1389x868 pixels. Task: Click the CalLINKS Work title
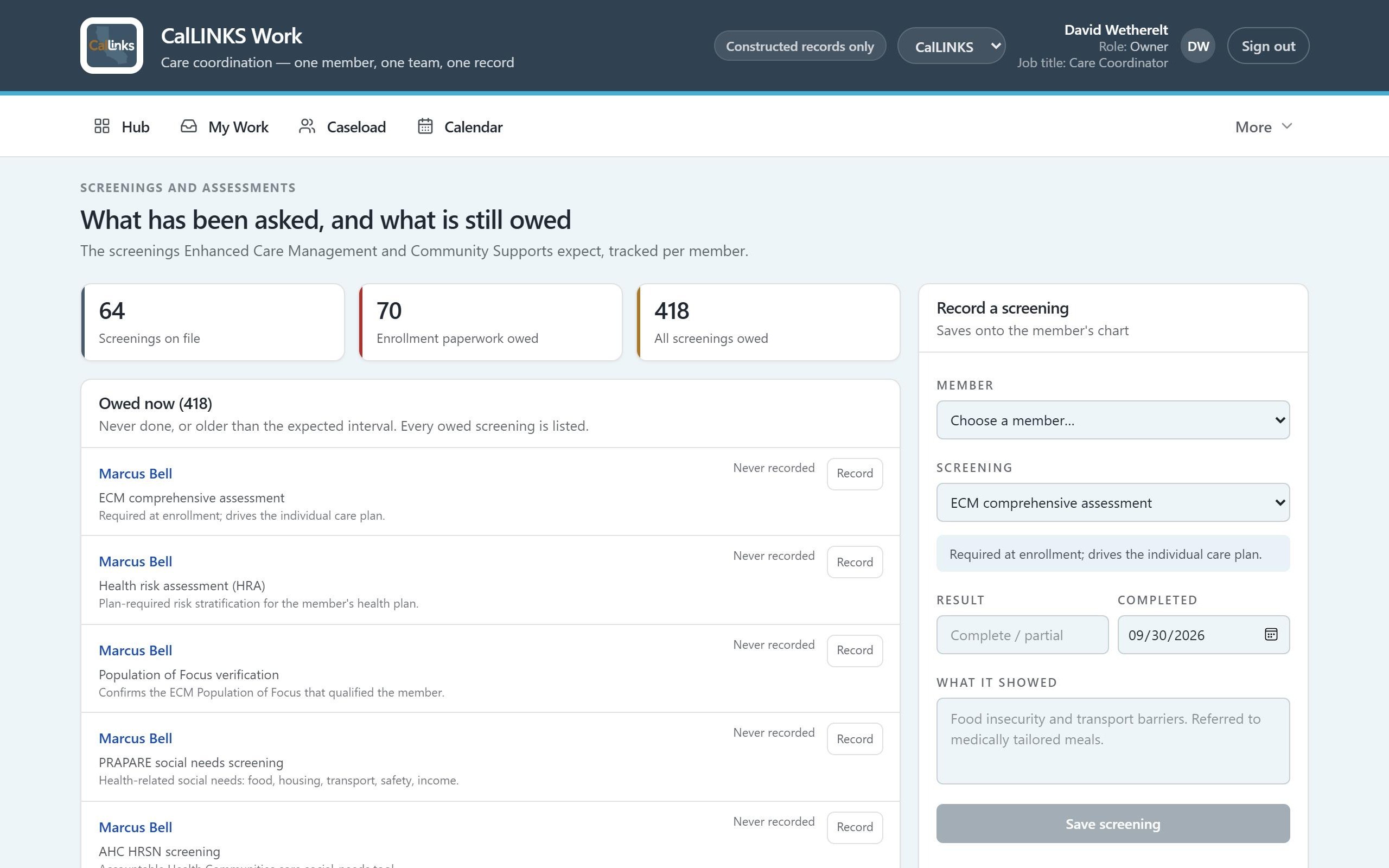click(231, 36)
